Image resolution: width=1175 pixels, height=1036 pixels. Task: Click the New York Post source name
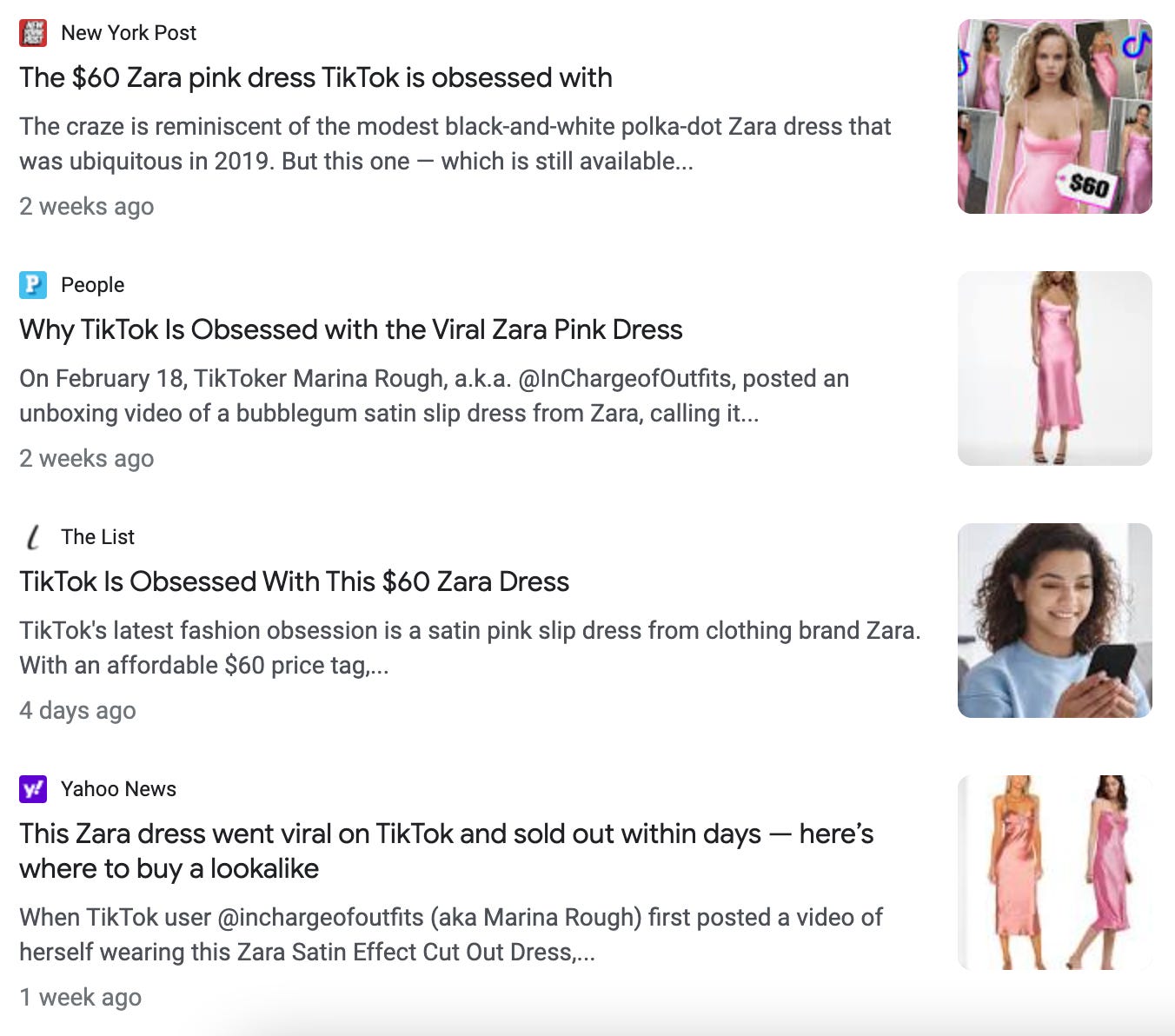[129, 33]
